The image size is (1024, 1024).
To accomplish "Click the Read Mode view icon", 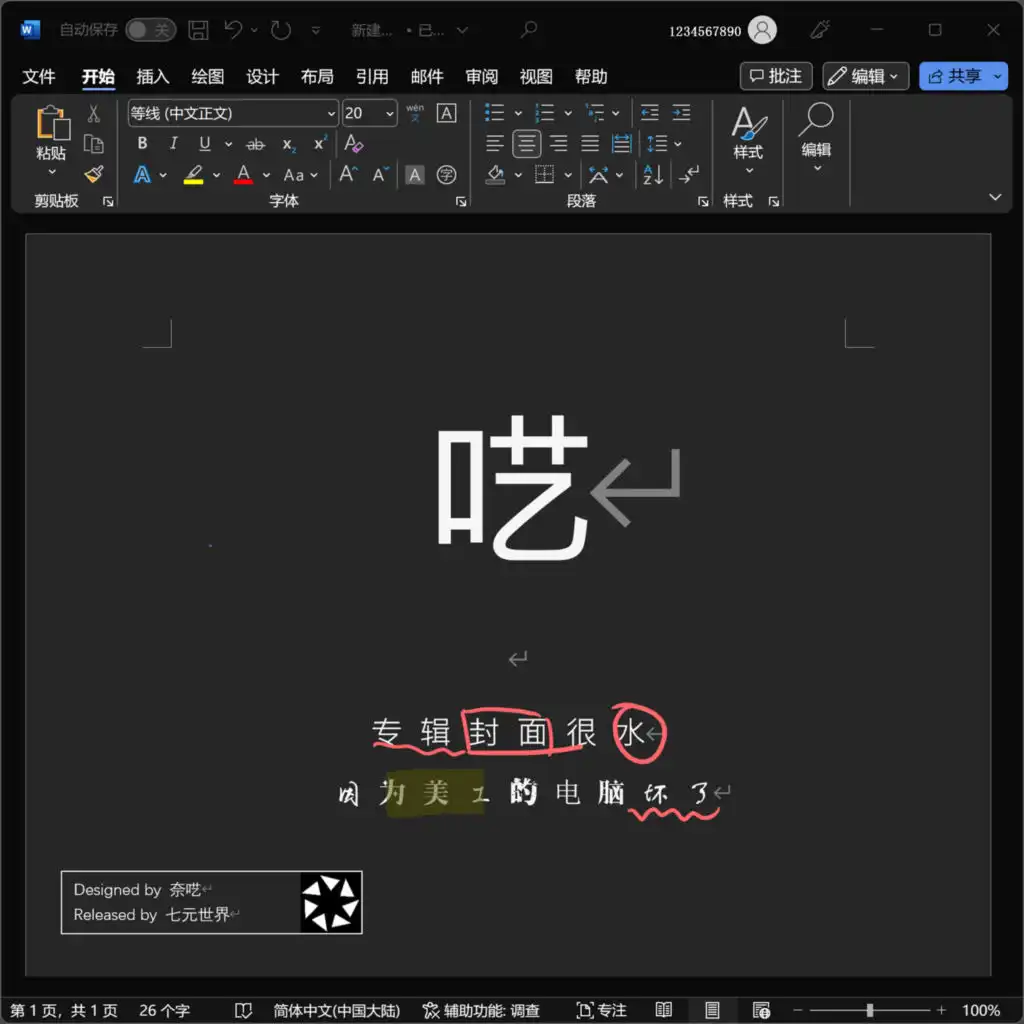I will tap(664, 1010).
